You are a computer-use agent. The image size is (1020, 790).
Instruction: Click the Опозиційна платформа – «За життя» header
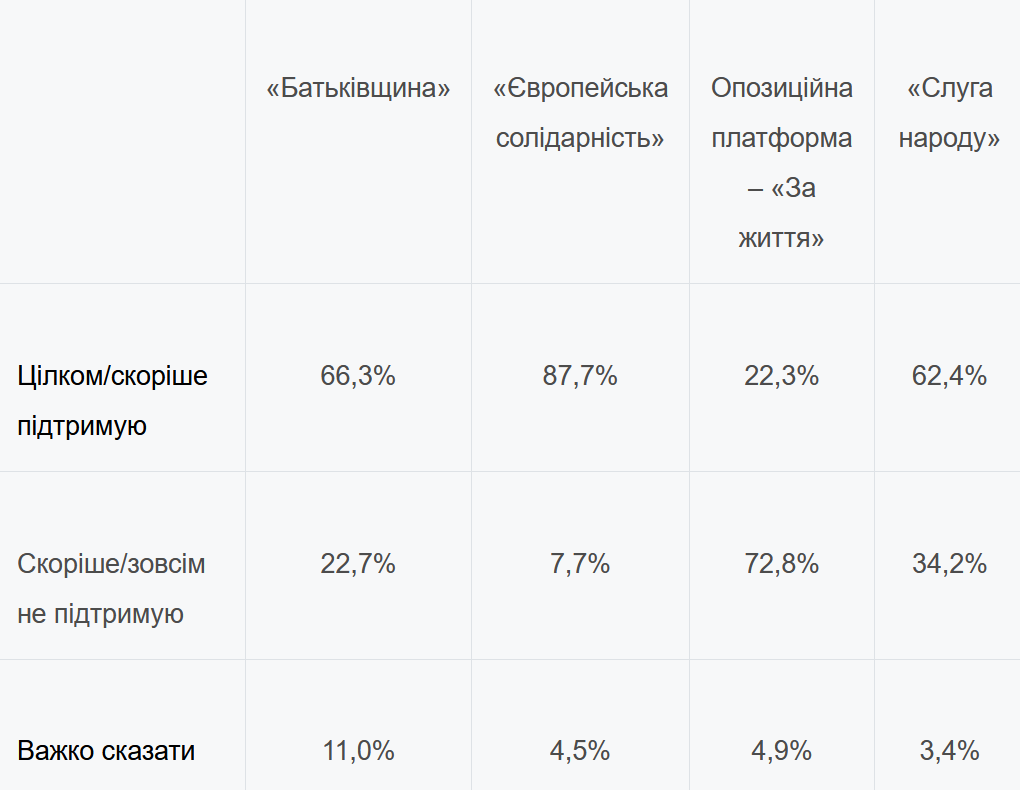782,163
